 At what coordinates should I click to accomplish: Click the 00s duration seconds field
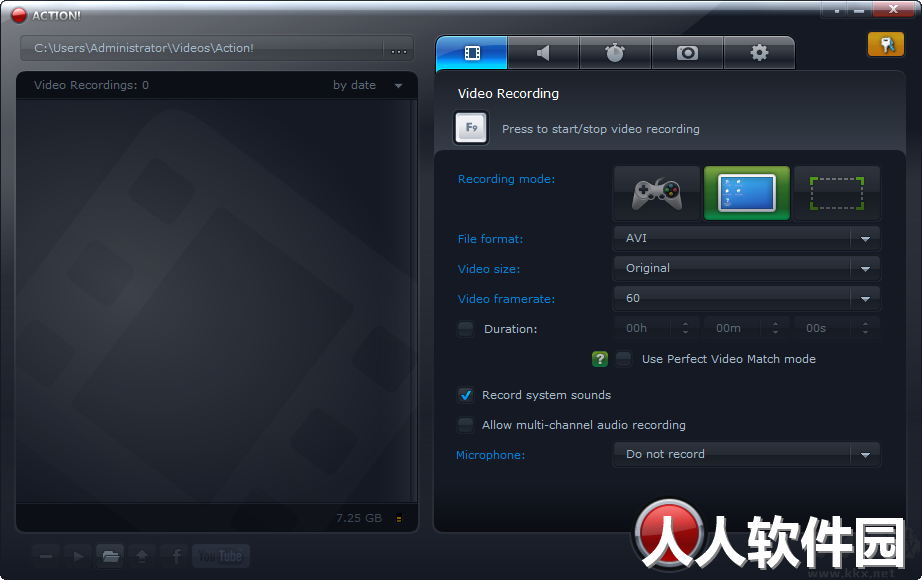point(836,328)
